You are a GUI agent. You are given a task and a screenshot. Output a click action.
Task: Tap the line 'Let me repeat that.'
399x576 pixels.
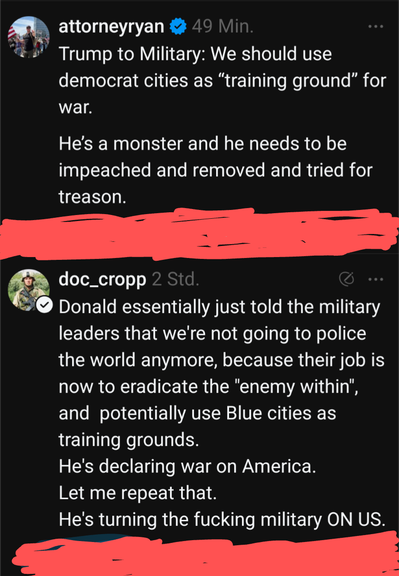[x=138, y=493]
